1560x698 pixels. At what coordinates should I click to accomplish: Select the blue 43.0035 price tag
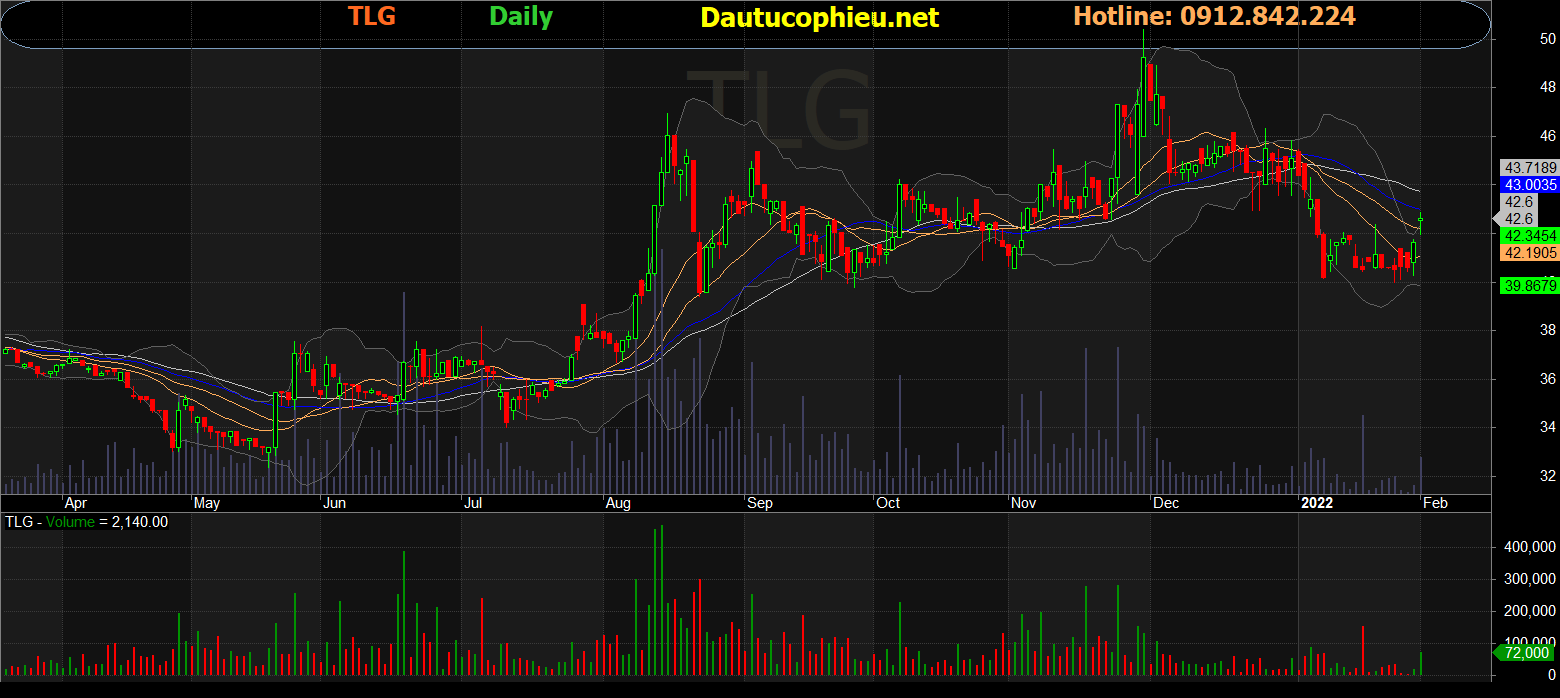pos(1529,185)
